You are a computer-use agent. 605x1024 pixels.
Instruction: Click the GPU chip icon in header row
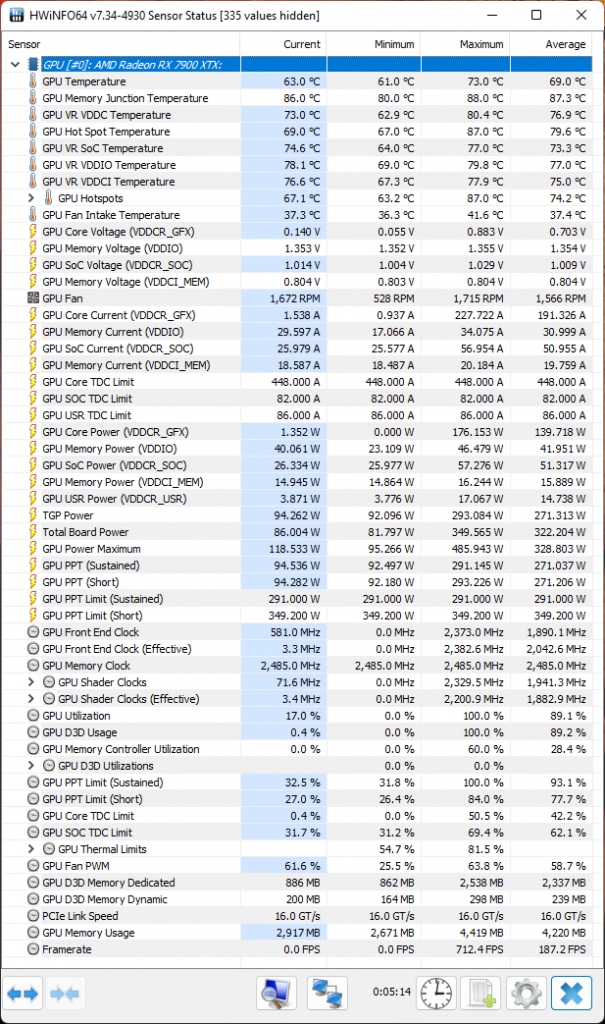pos(33,65)
